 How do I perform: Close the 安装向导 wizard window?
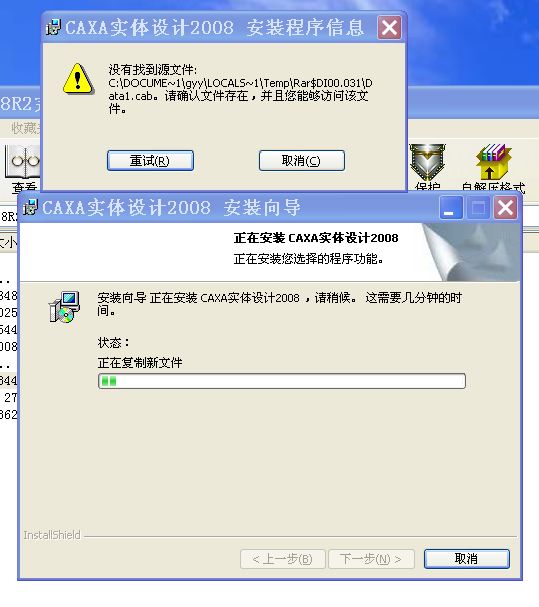click(x=505, y=208)
